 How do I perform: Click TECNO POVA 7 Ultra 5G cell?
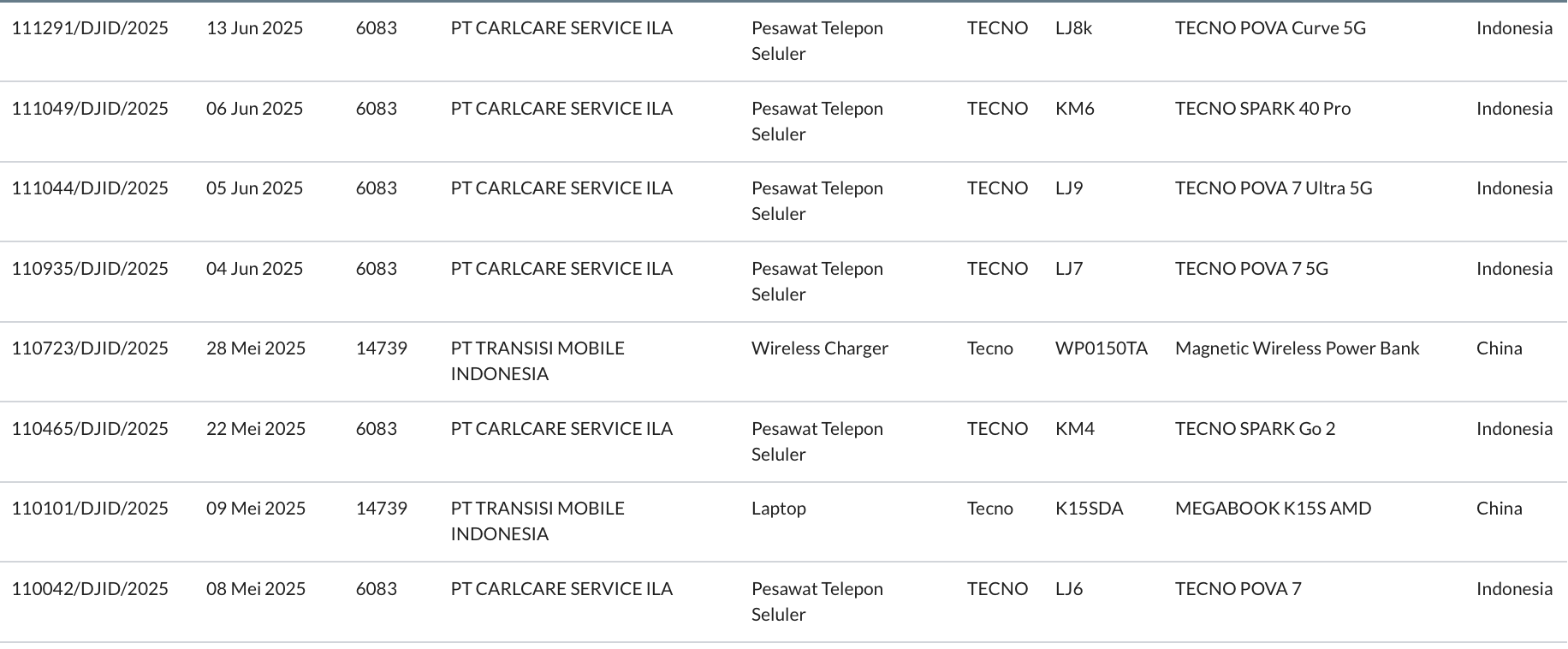click(x=1274, y=188)
